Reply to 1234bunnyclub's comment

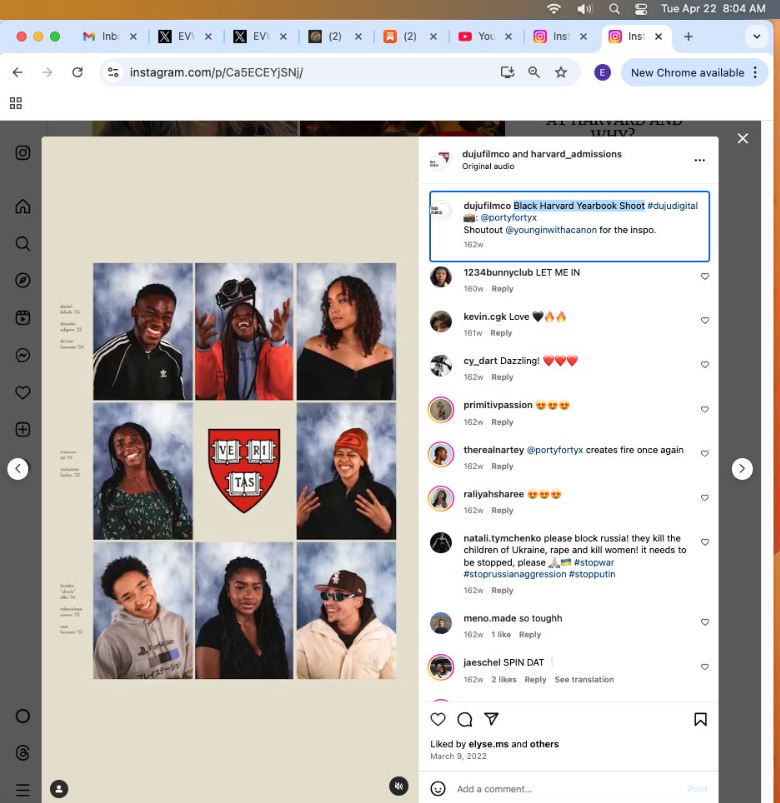502,289
